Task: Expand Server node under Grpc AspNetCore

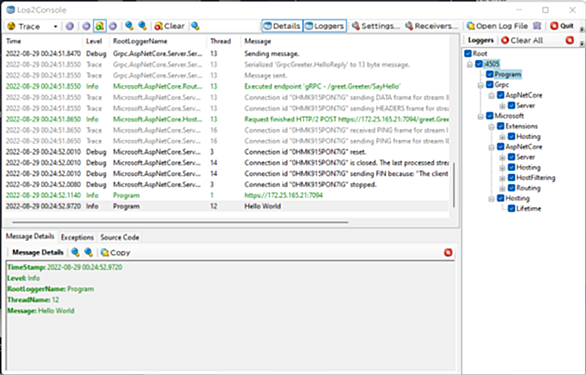Action: click(503, 106)
